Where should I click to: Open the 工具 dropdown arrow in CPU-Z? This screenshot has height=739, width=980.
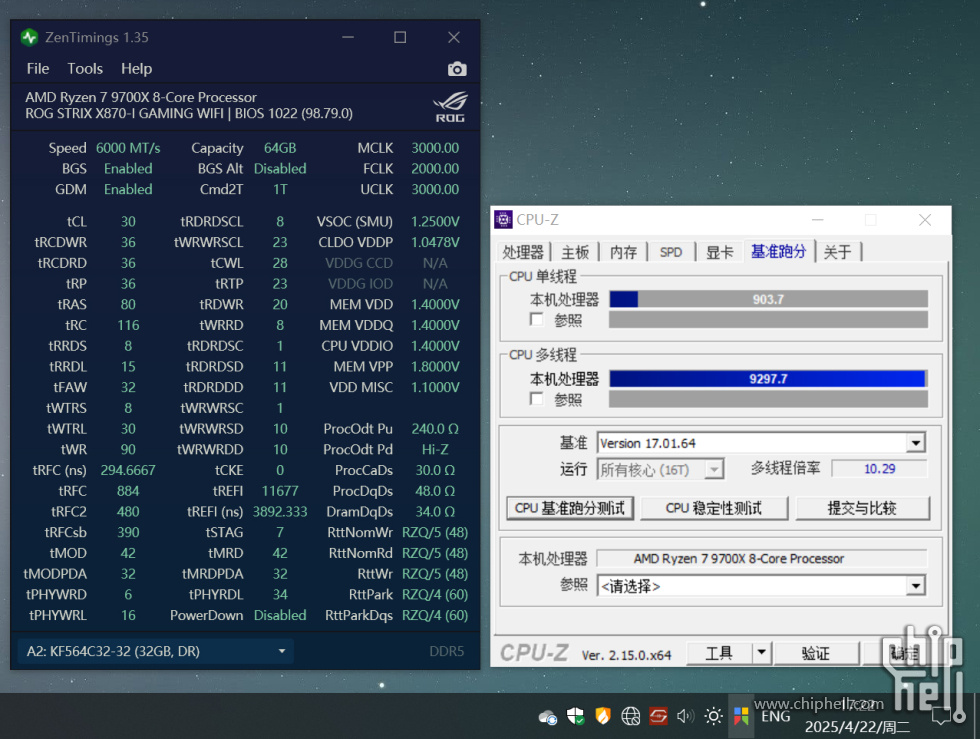tap(761, 653)
